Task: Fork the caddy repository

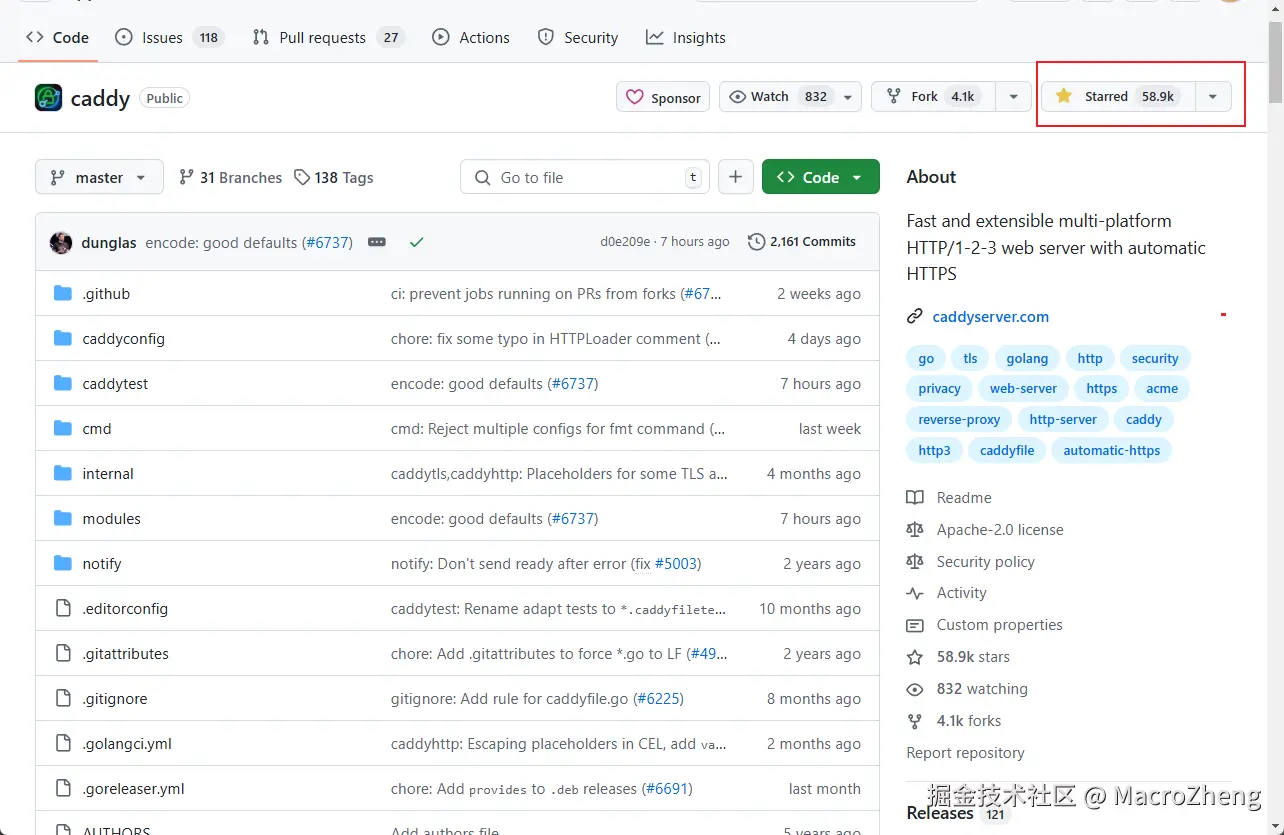Action: (x=933, y=97)
